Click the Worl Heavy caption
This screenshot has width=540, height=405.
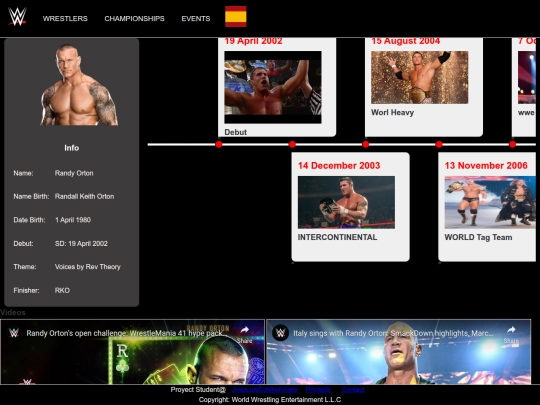393,113
